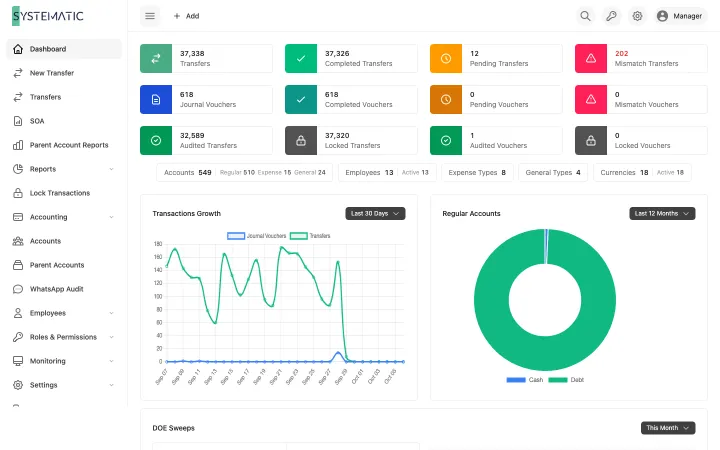Image resolution: width=720 pixels, height=450 pixels.
Task: Expand the Monitoring submenu chevron
Action: [x=111, y=361]
